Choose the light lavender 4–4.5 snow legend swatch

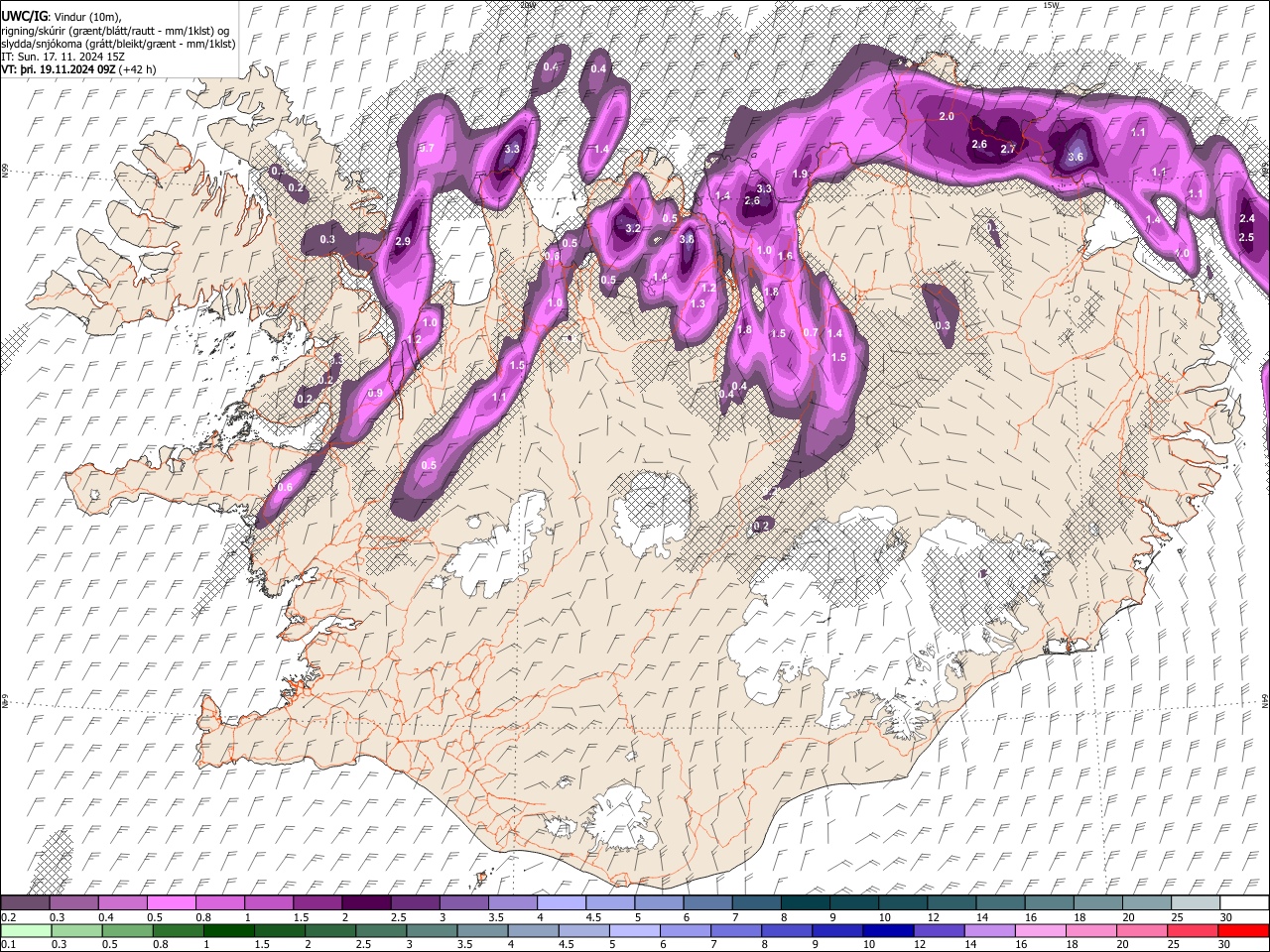click(x=562, y=903)
